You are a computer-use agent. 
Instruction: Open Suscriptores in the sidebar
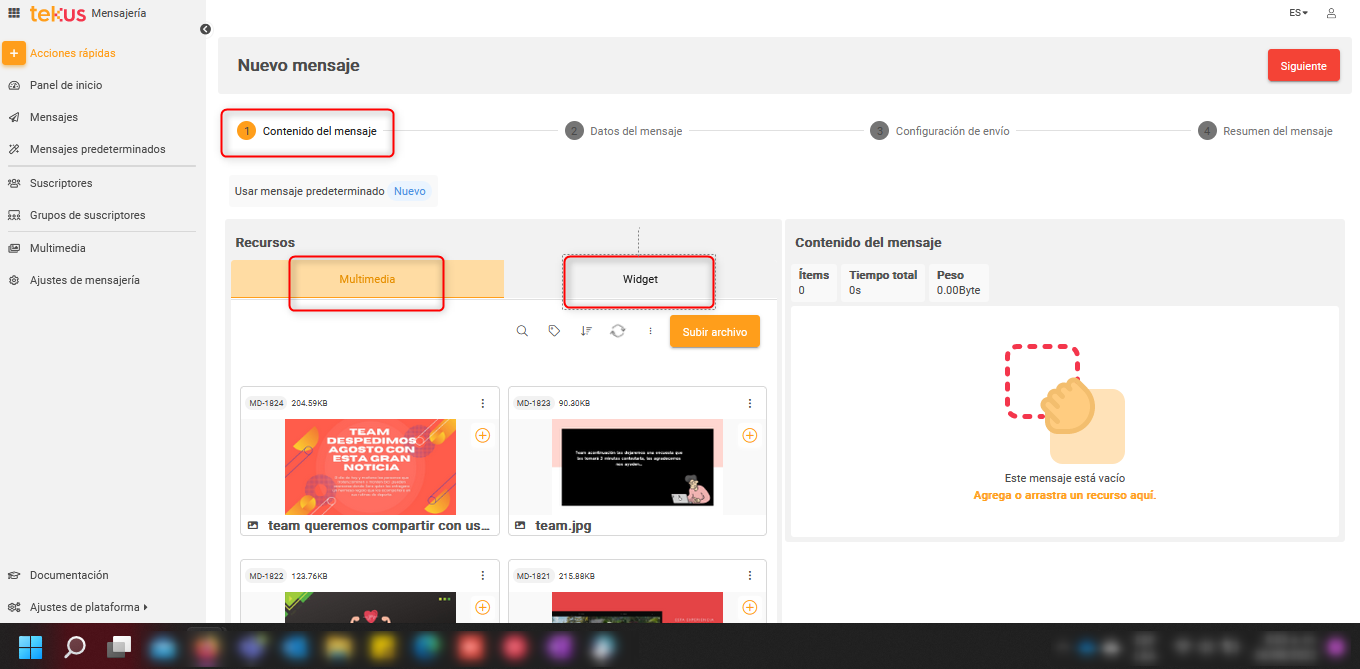[61, 183]
